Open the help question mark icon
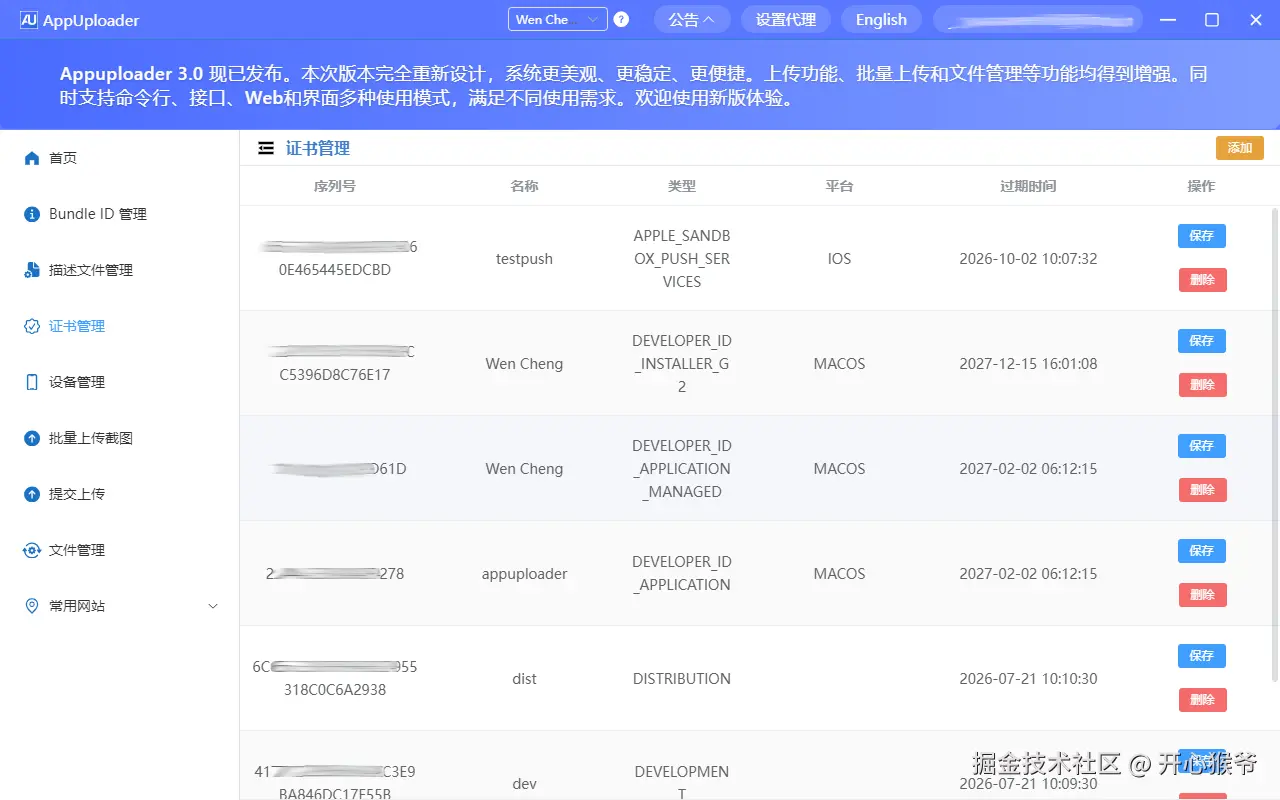 pos(621,18)
